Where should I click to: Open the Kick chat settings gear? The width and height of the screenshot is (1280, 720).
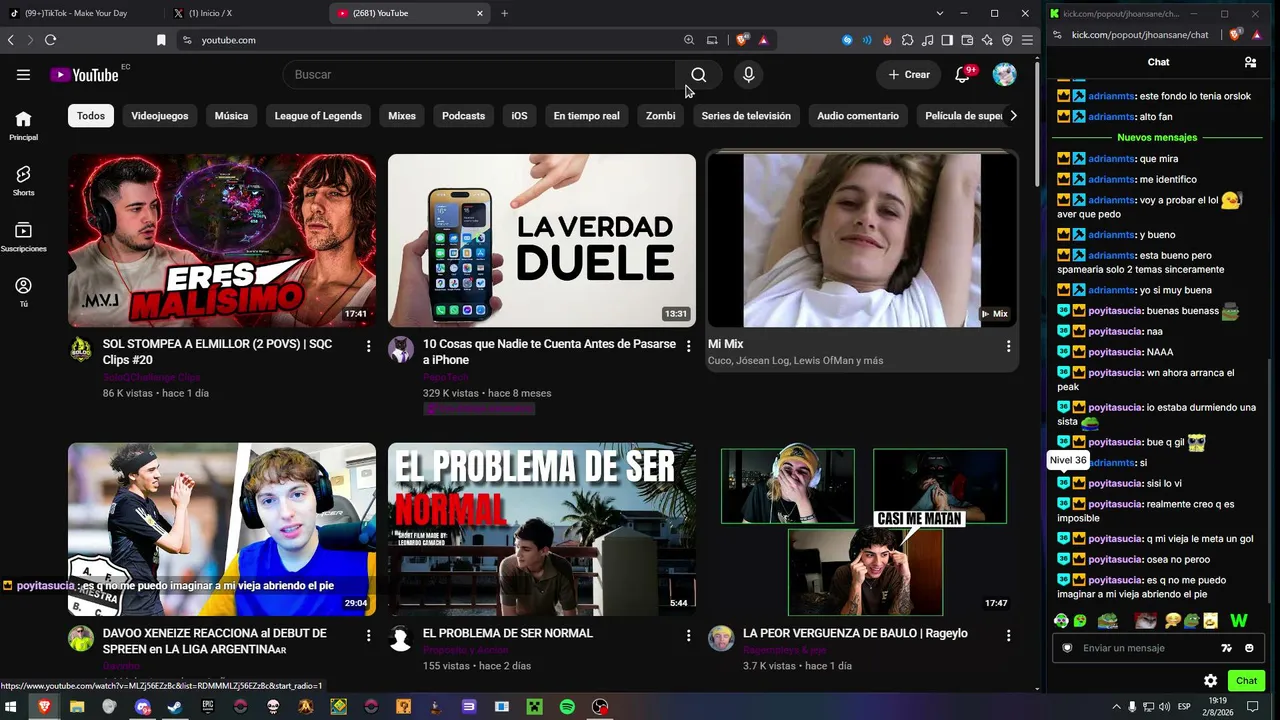pos(1210,681)
